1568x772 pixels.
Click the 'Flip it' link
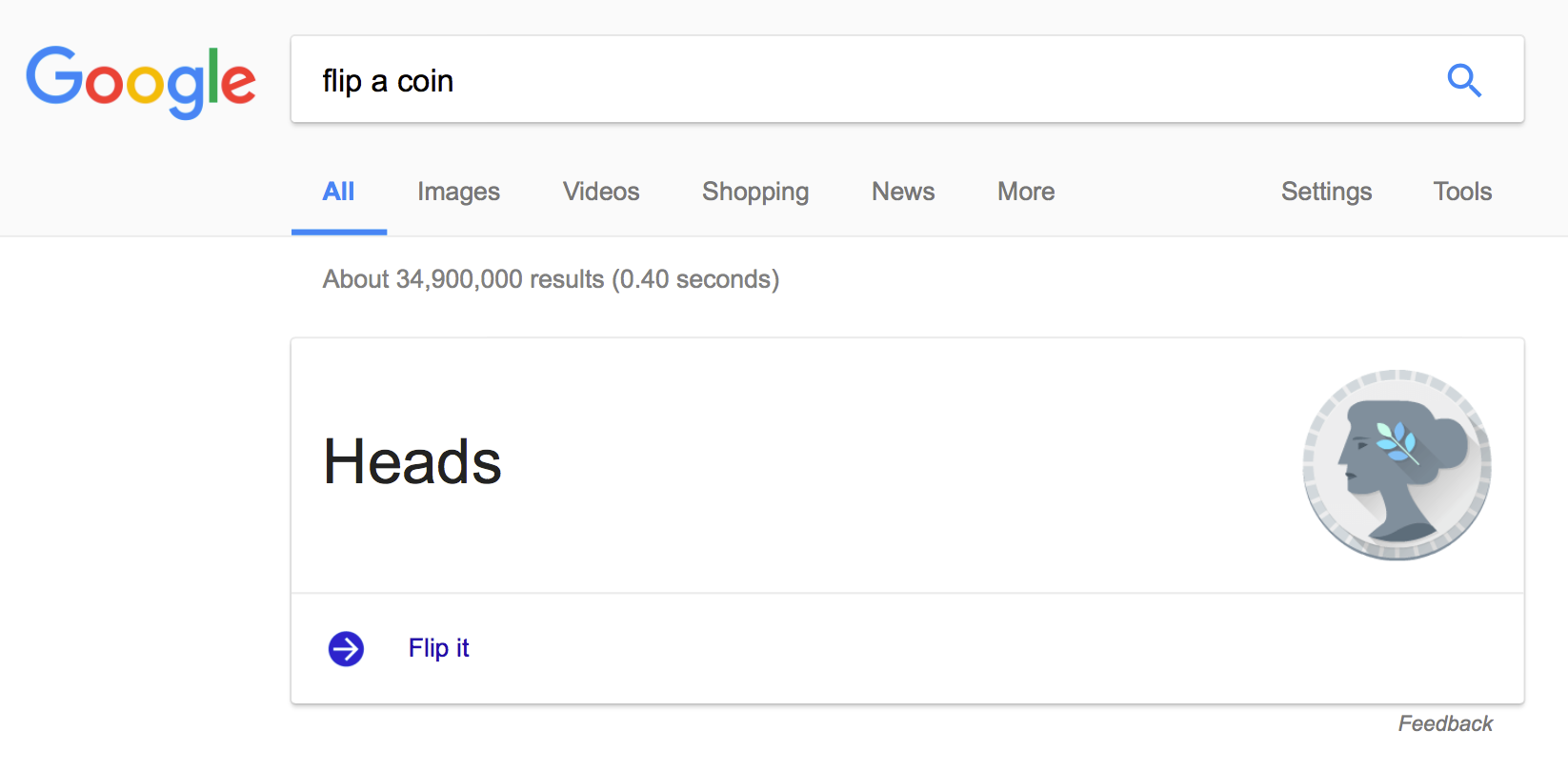coord(439,648)
